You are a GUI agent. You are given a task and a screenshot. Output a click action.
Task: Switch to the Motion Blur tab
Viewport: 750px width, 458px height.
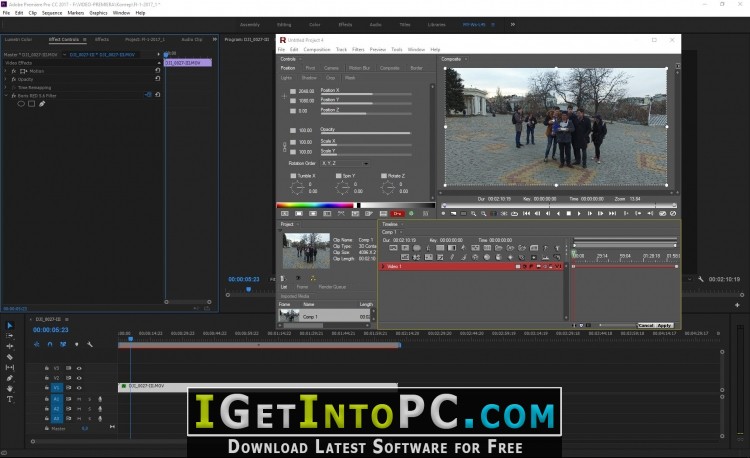(359, 68)
